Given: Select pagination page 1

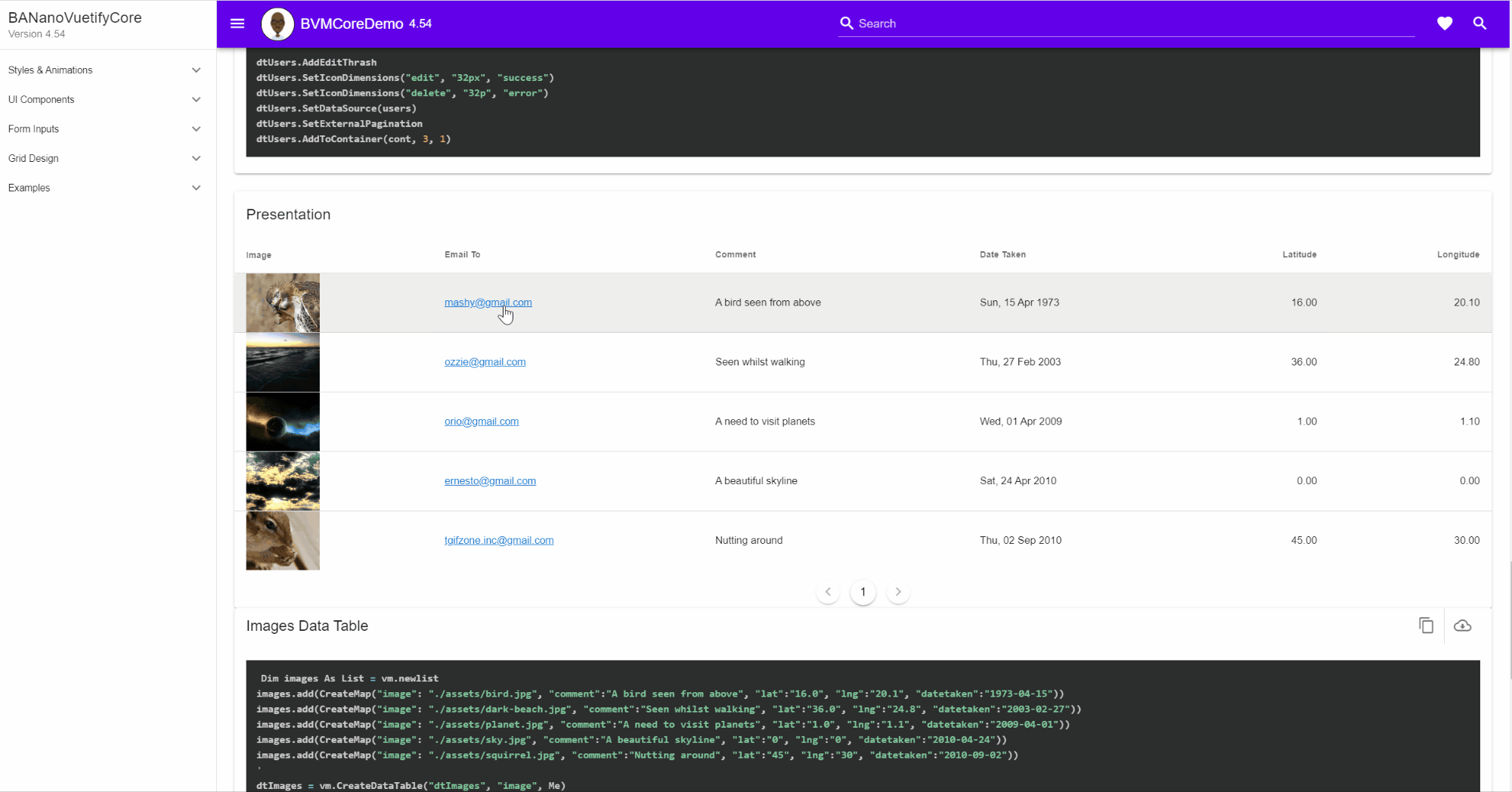Looking at the screenshot, I should (863, 592).
